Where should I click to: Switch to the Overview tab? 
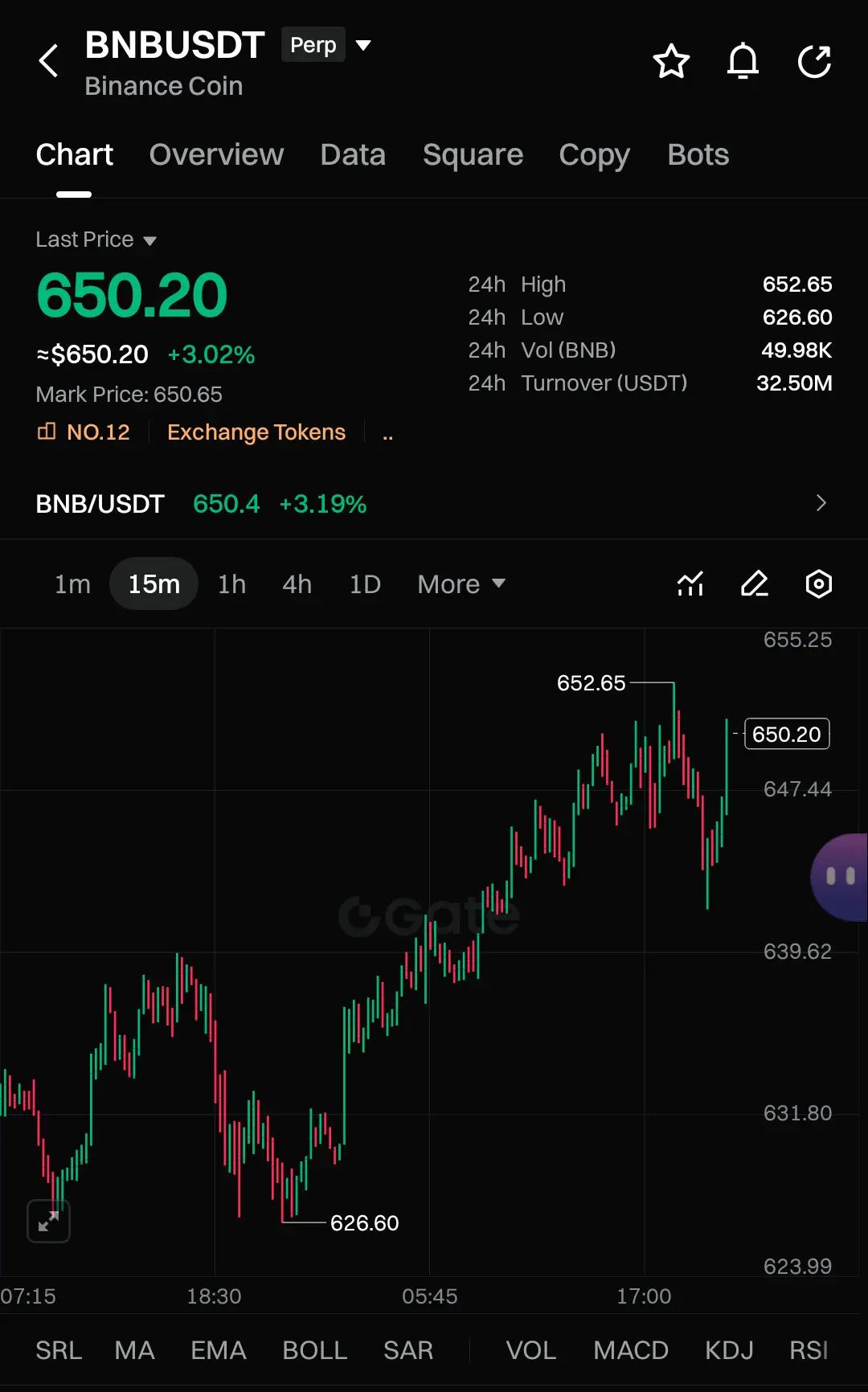pyautogui.click(x=216, y=154)
